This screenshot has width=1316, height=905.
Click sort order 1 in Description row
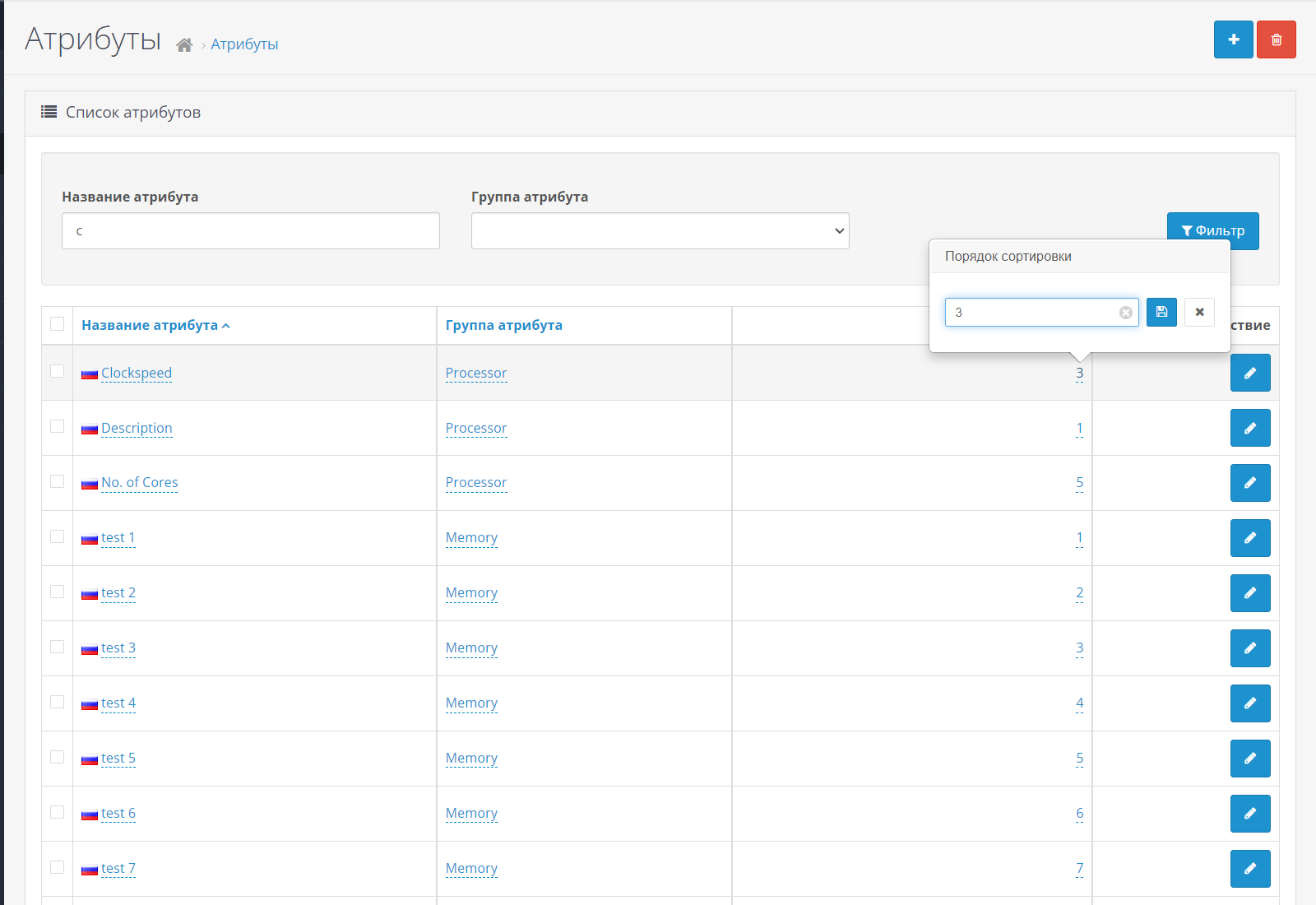pyautogui.click(x=1079, y=428)
